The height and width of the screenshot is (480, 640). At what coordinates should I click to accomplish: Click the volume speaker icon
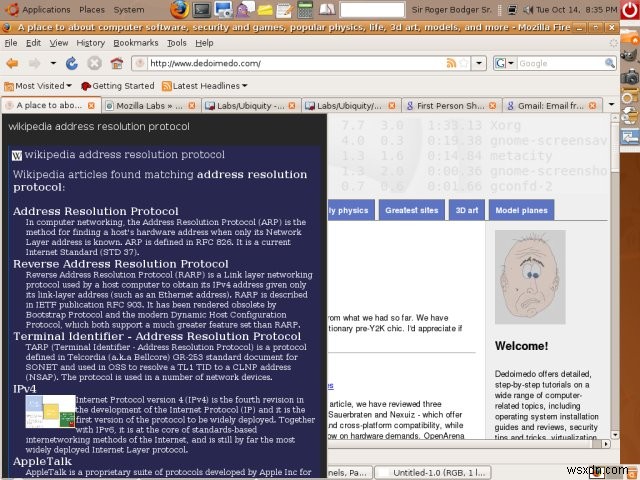tap(529, 10)
